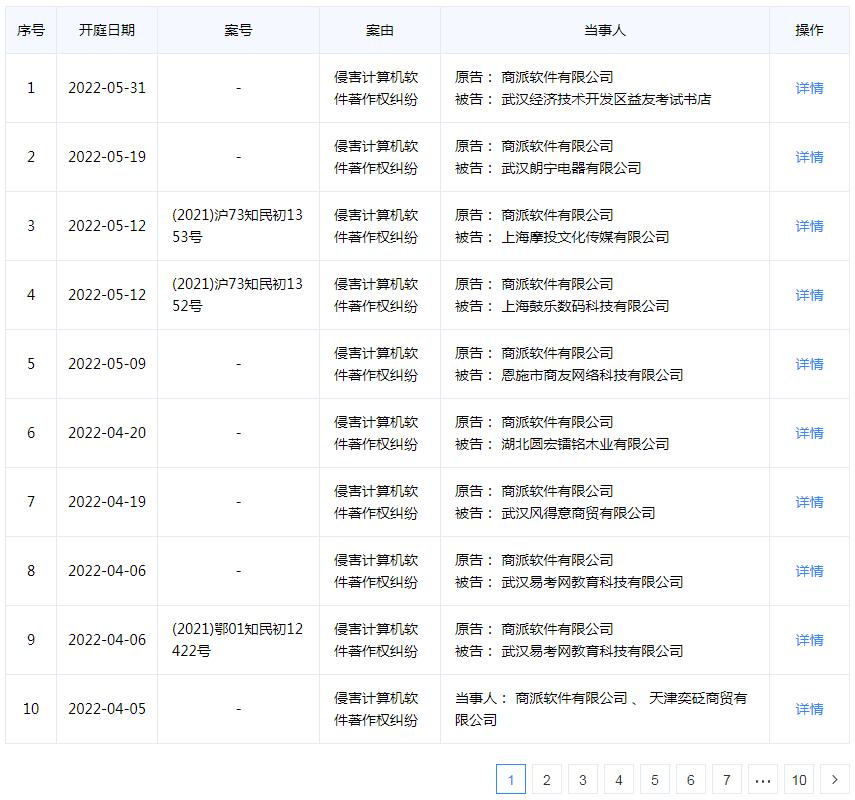Open 详情 for defendant 武汉风得意商贸有限公司

tap(809, 502)
